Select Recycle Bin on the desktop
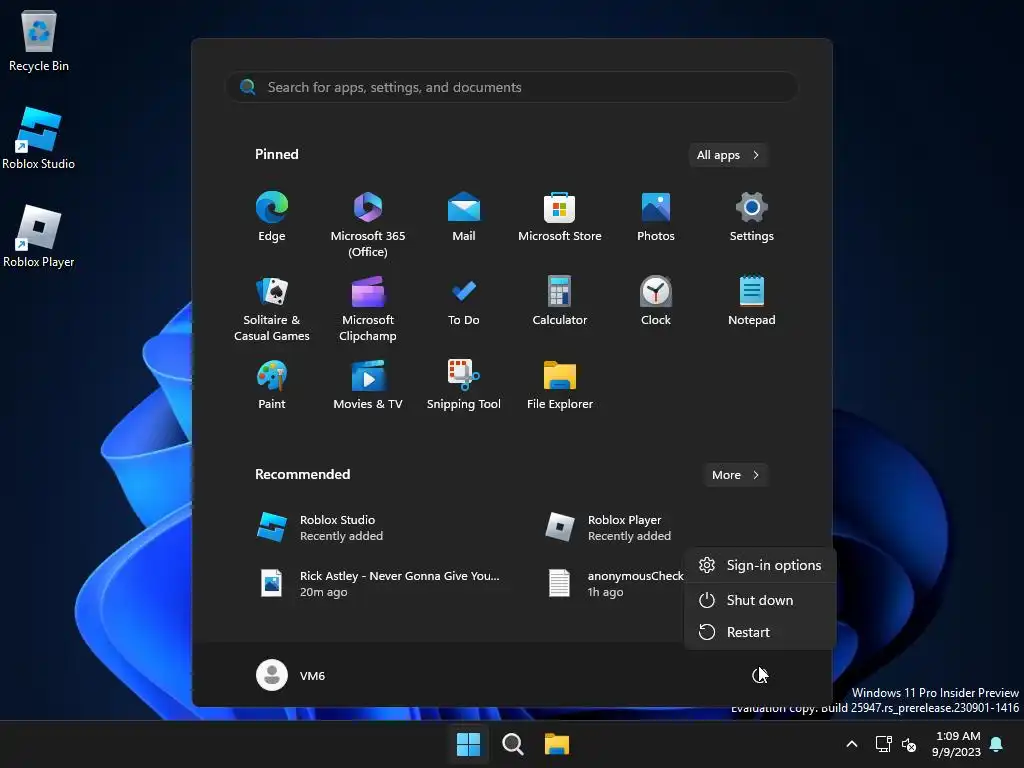1024x768 pixels. (39, 40)
